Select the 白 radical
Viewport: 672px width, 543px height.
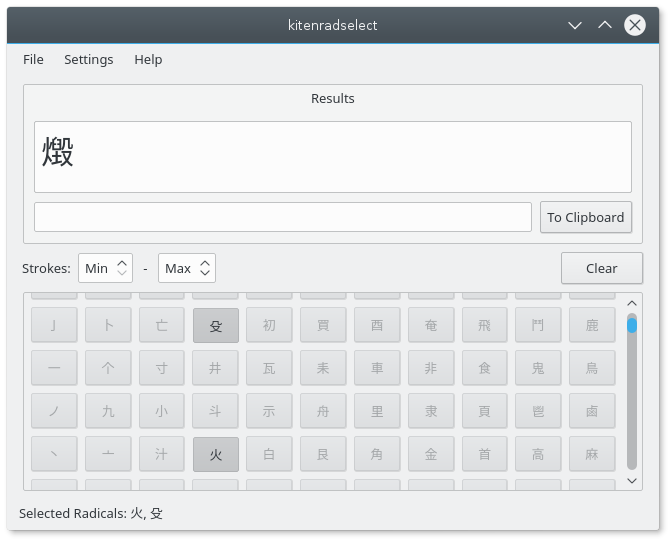point(269,454)
